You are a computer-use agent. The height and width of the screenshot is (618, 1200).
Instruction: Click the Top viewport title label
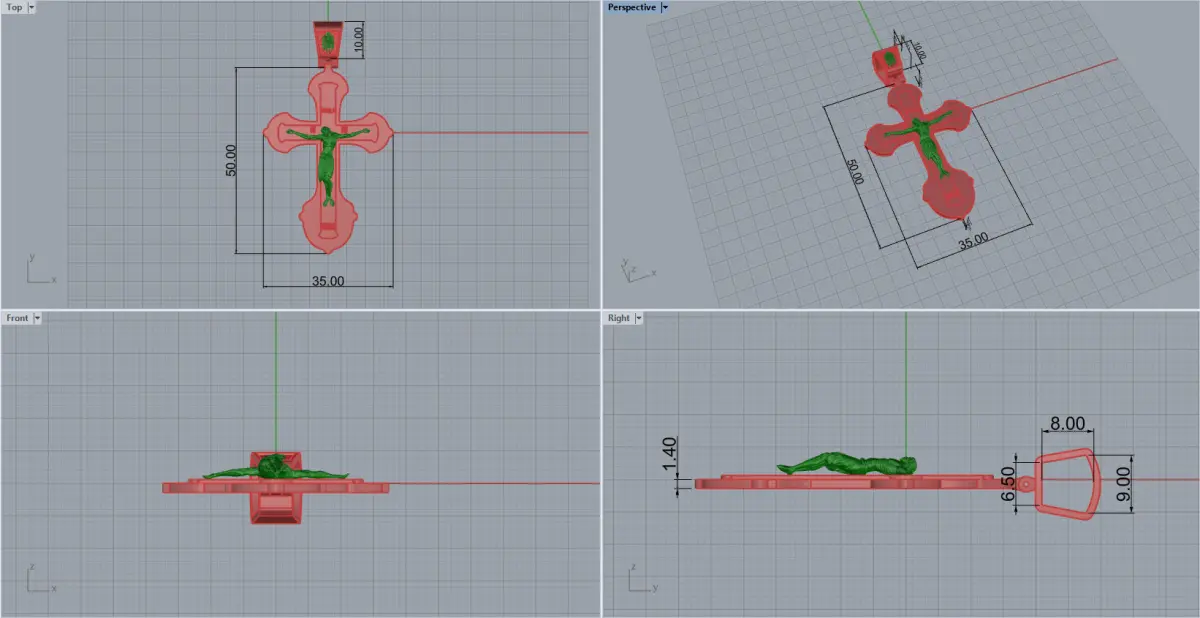coord(15,7)
